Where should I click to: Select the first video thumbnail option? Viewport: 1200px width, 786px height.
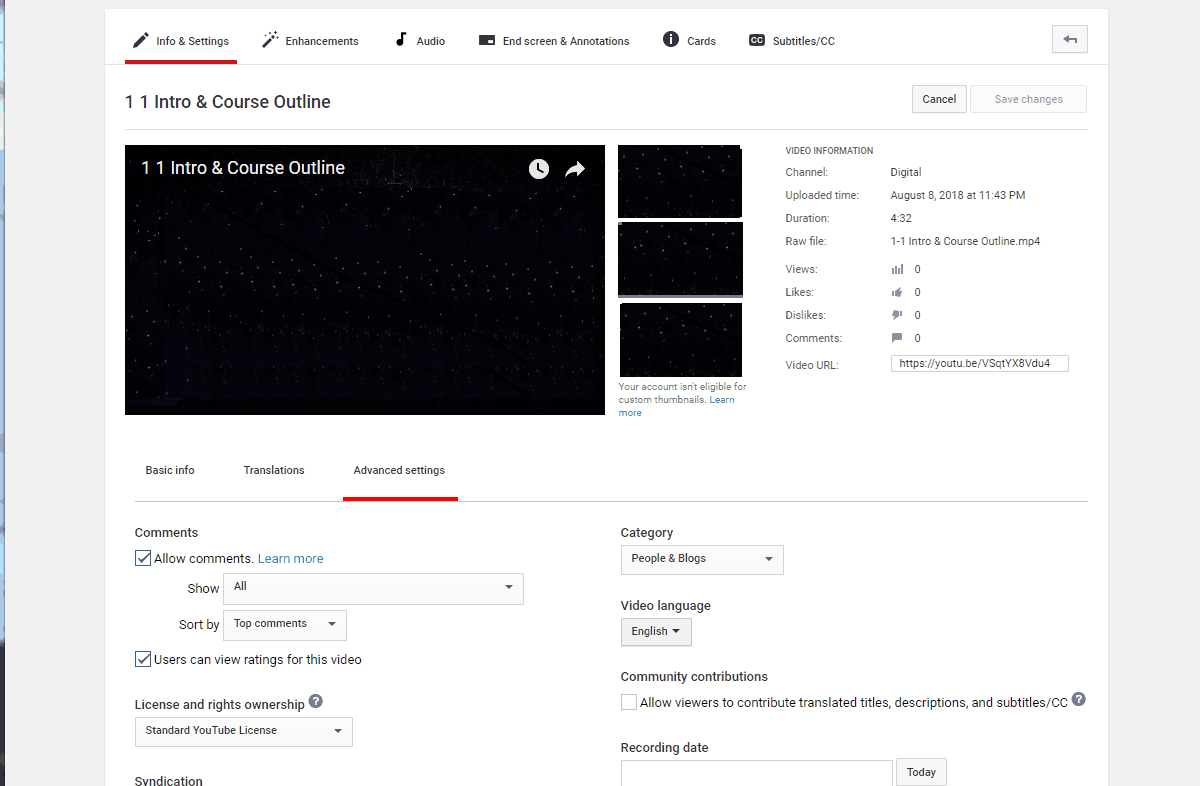point(680,182)
